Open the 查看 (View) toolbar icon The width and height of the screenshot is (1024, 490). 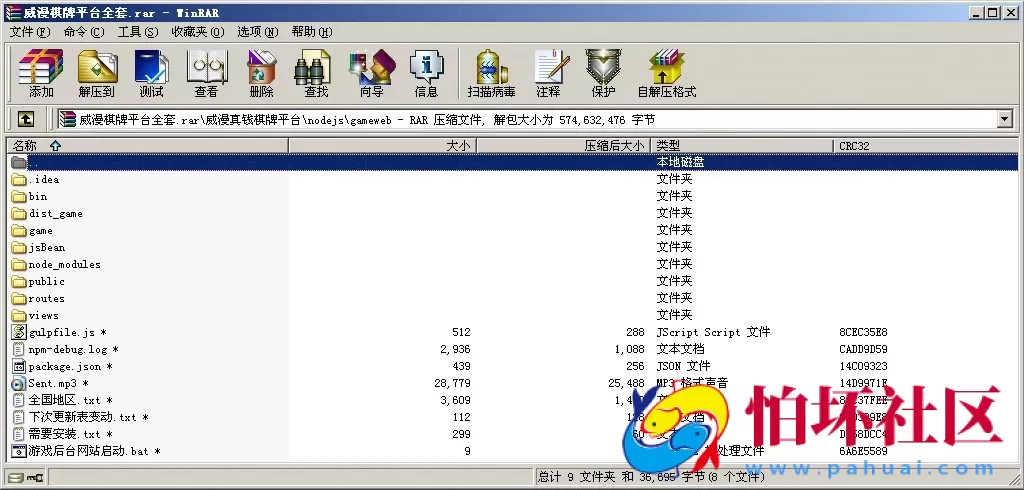(x=206, y=74)
